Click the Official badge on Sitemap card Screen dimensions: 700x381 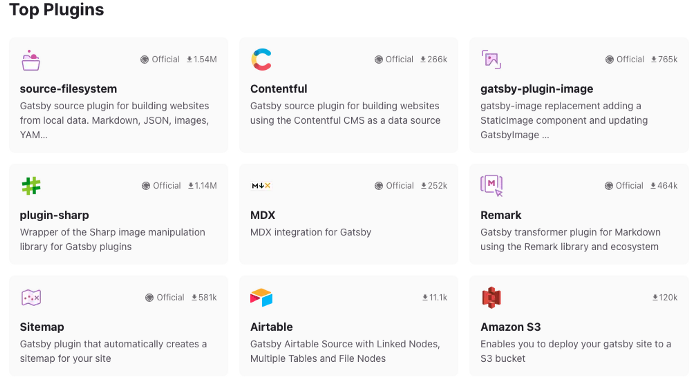coord(165,297)
